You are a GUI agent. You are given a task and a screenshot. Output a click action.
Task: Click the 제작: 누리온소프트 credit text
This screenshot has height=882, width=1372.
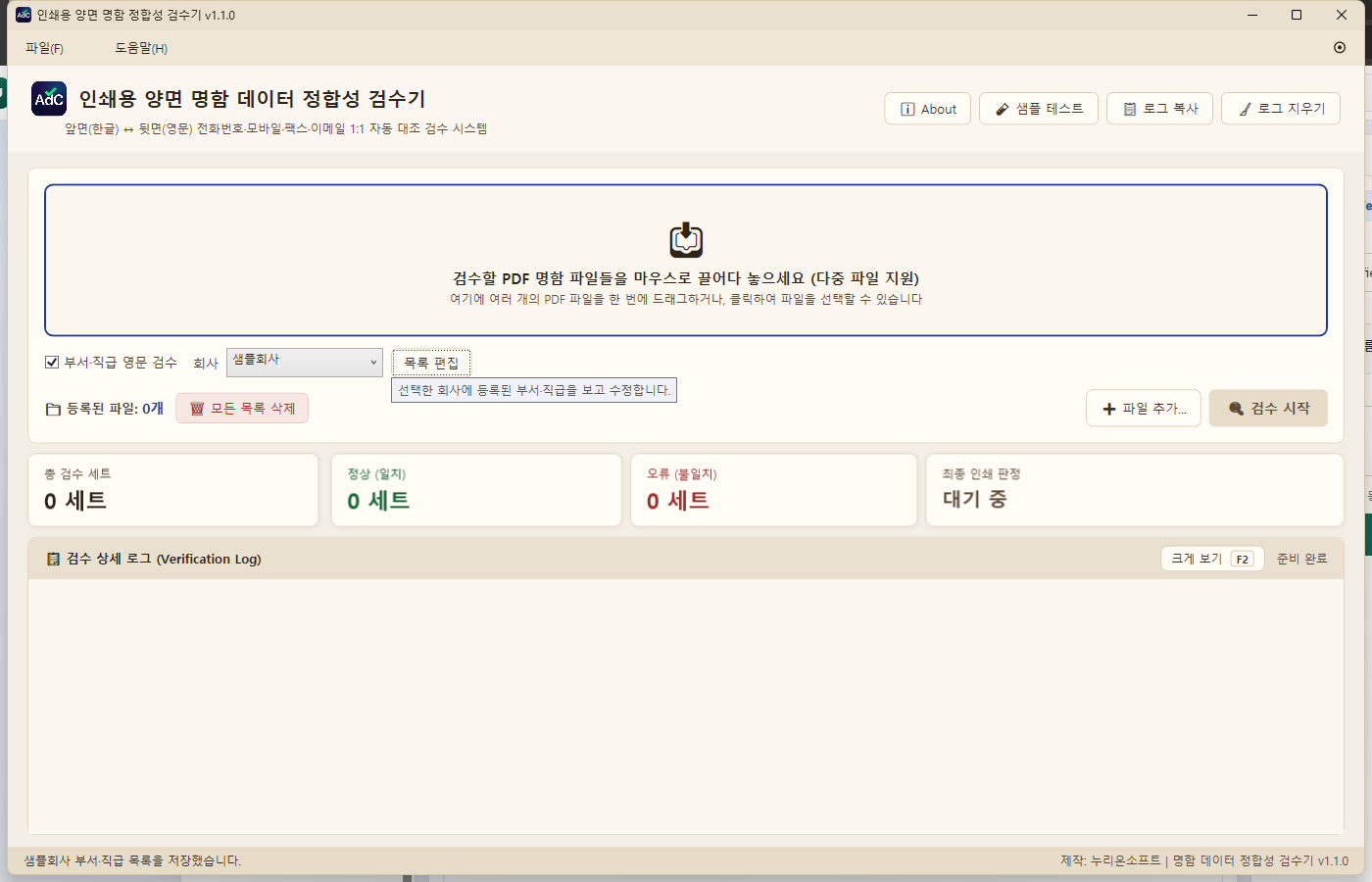pos(1110,860)
